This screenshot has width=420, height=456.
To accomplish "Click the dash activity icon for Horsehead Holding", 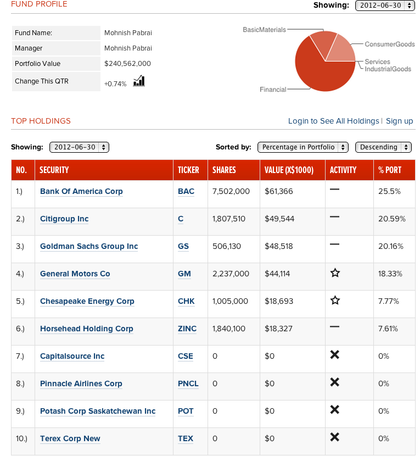I will 335,327.
